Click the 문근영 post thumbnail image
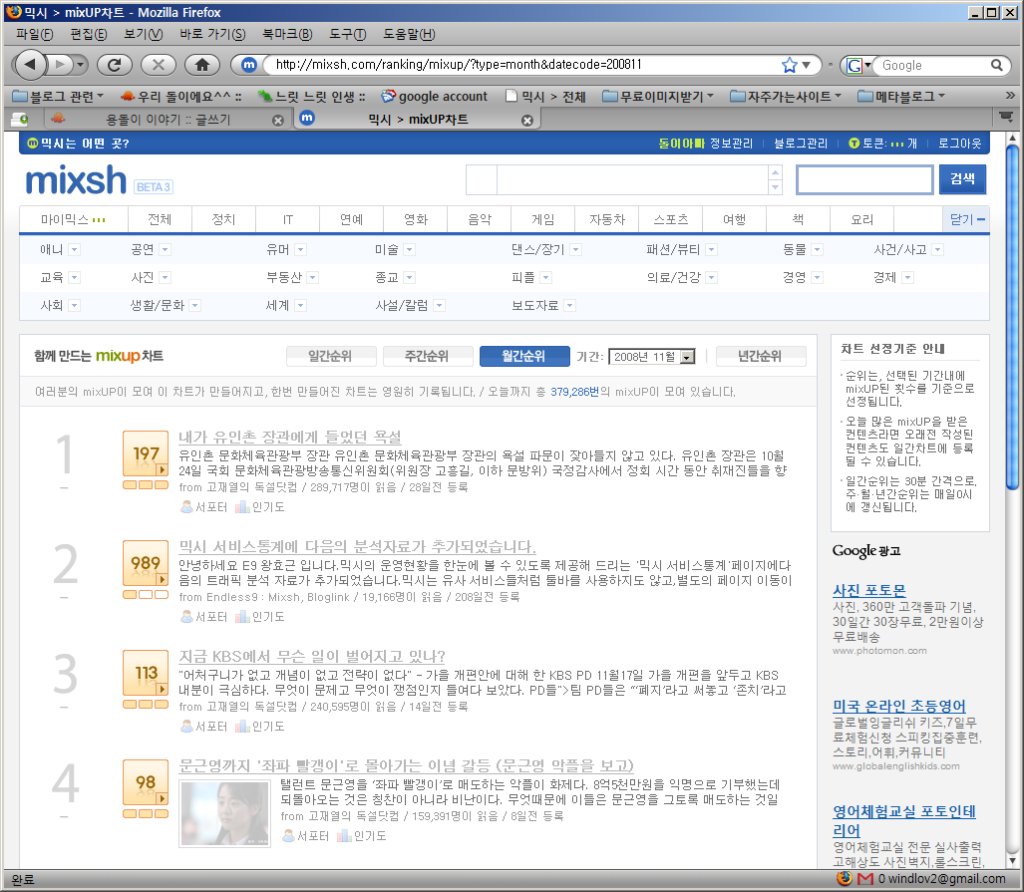The image size is (1024, 892). [225, 814]
